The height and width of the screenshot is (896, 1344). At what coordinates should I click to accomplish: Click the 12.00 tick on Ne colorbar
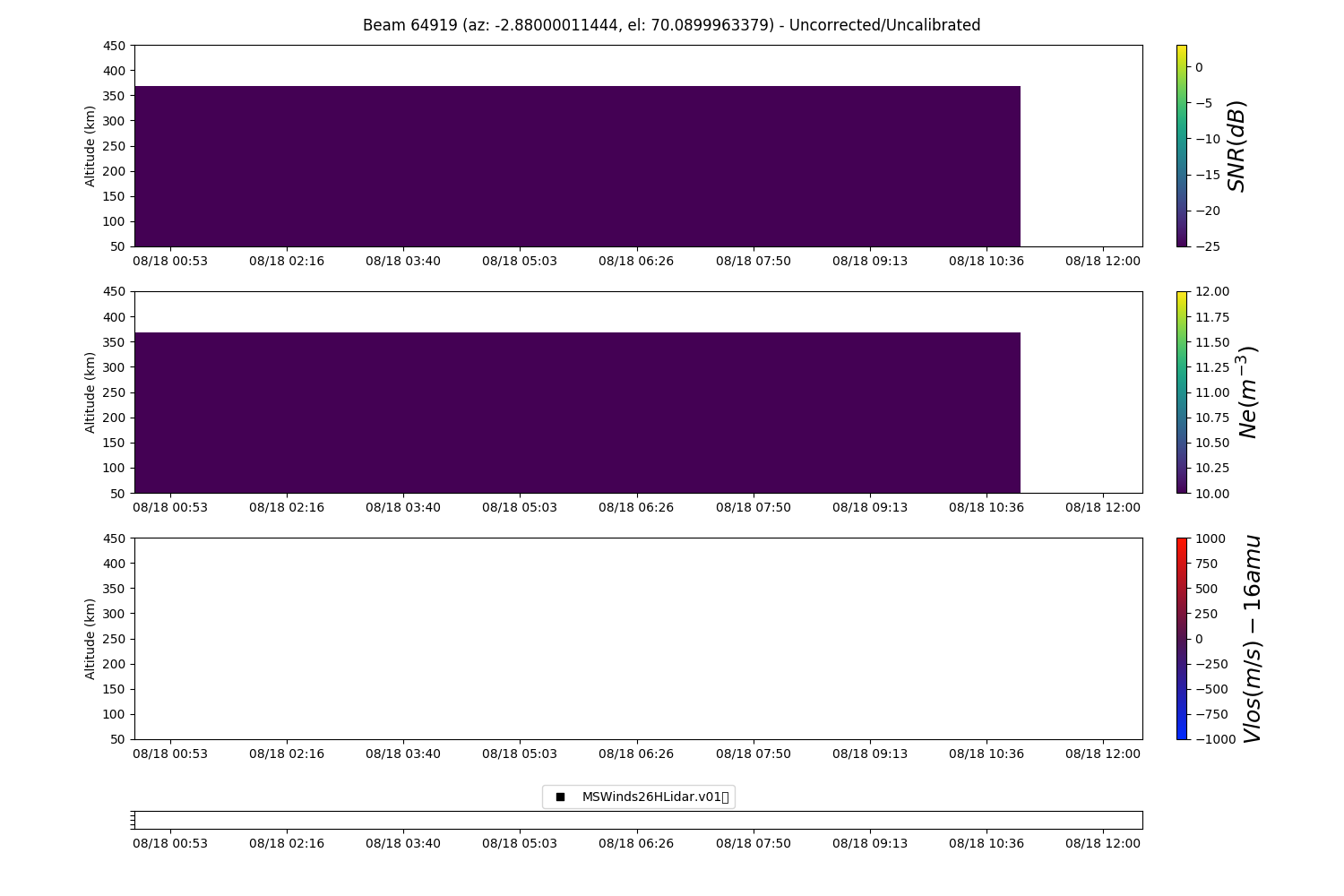click(1211, 291)
